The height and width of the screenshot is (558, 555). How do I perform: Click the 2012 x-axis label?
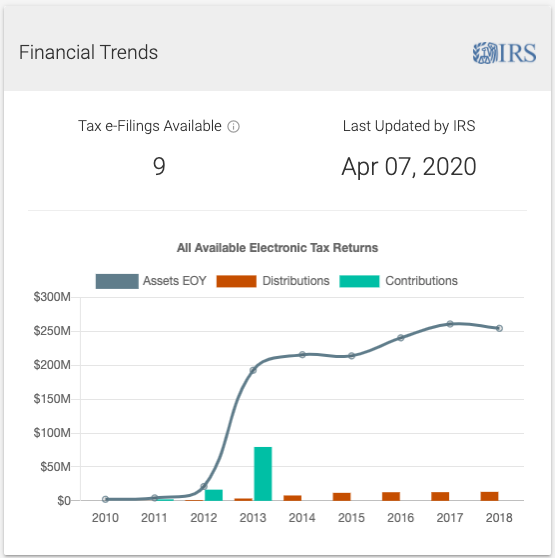pyautogui.click(x=204, y=518)
